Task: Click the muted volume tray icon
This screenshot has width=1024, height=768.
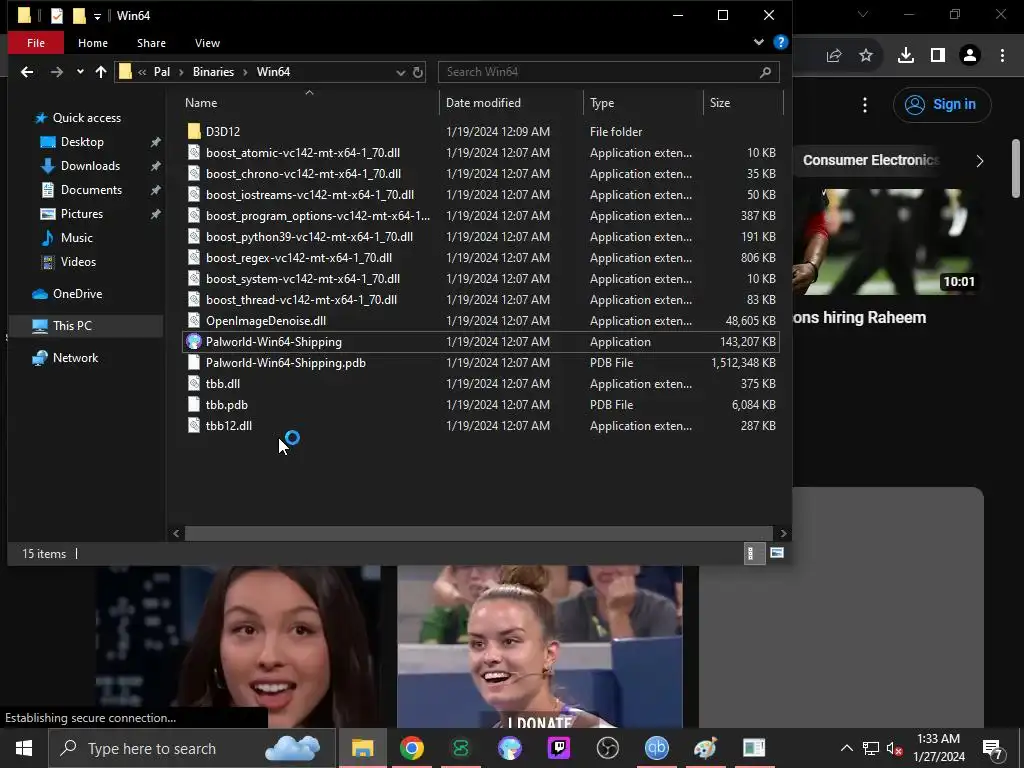Action: click(x=894, y=748)
